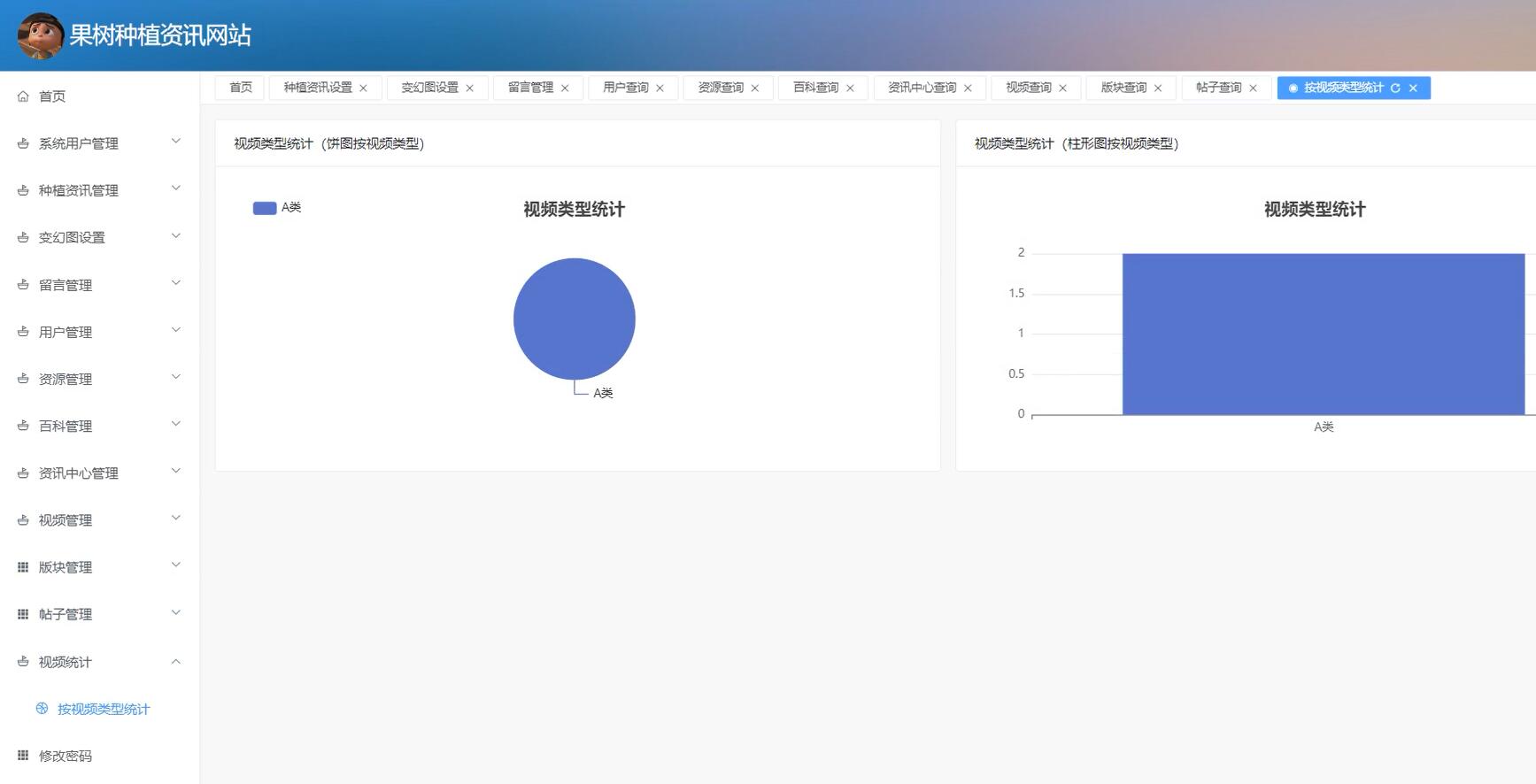The height and width of the screenshot is (784, 1536).
Task: Expand the 变幻图设置 sidebar chevron
Action: [x=175, y=235]
